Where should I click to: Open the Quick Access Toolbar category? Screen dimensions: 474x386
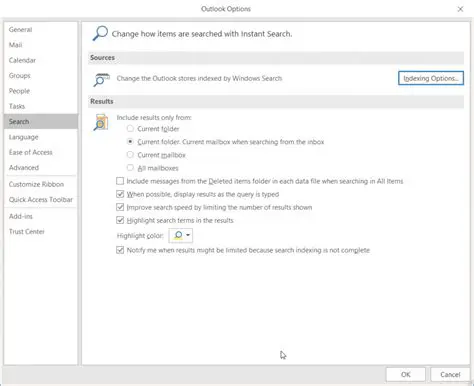(x=41, y=200)
